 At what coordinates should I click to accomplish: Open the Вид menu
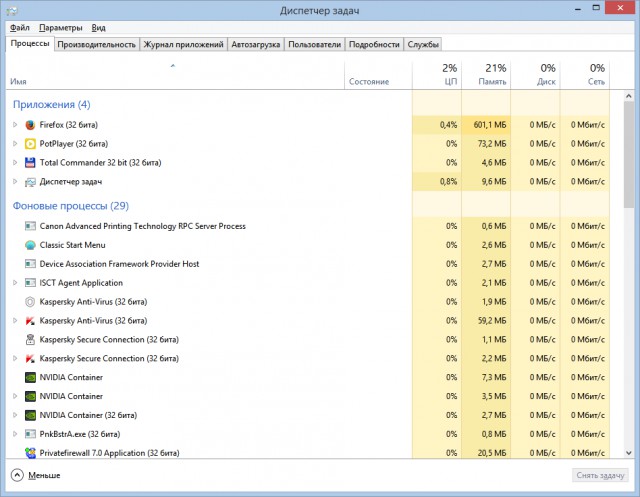coord(98,28)
